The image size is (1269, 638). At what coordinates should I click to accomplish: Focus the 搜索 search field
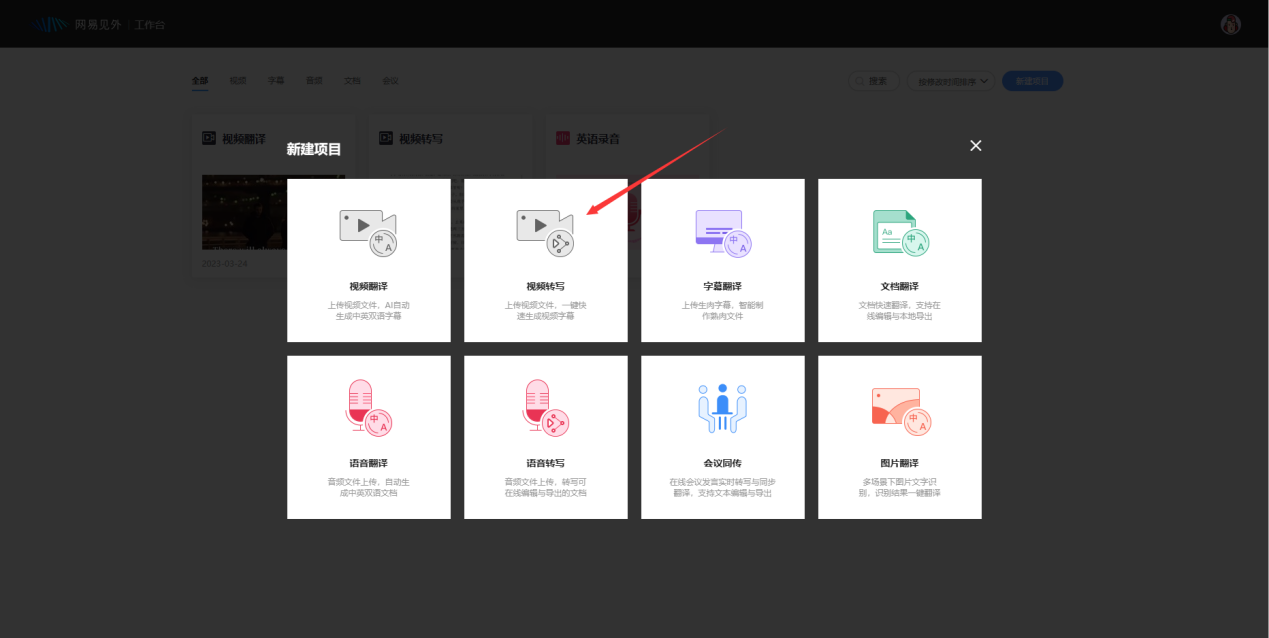point(873,81)
